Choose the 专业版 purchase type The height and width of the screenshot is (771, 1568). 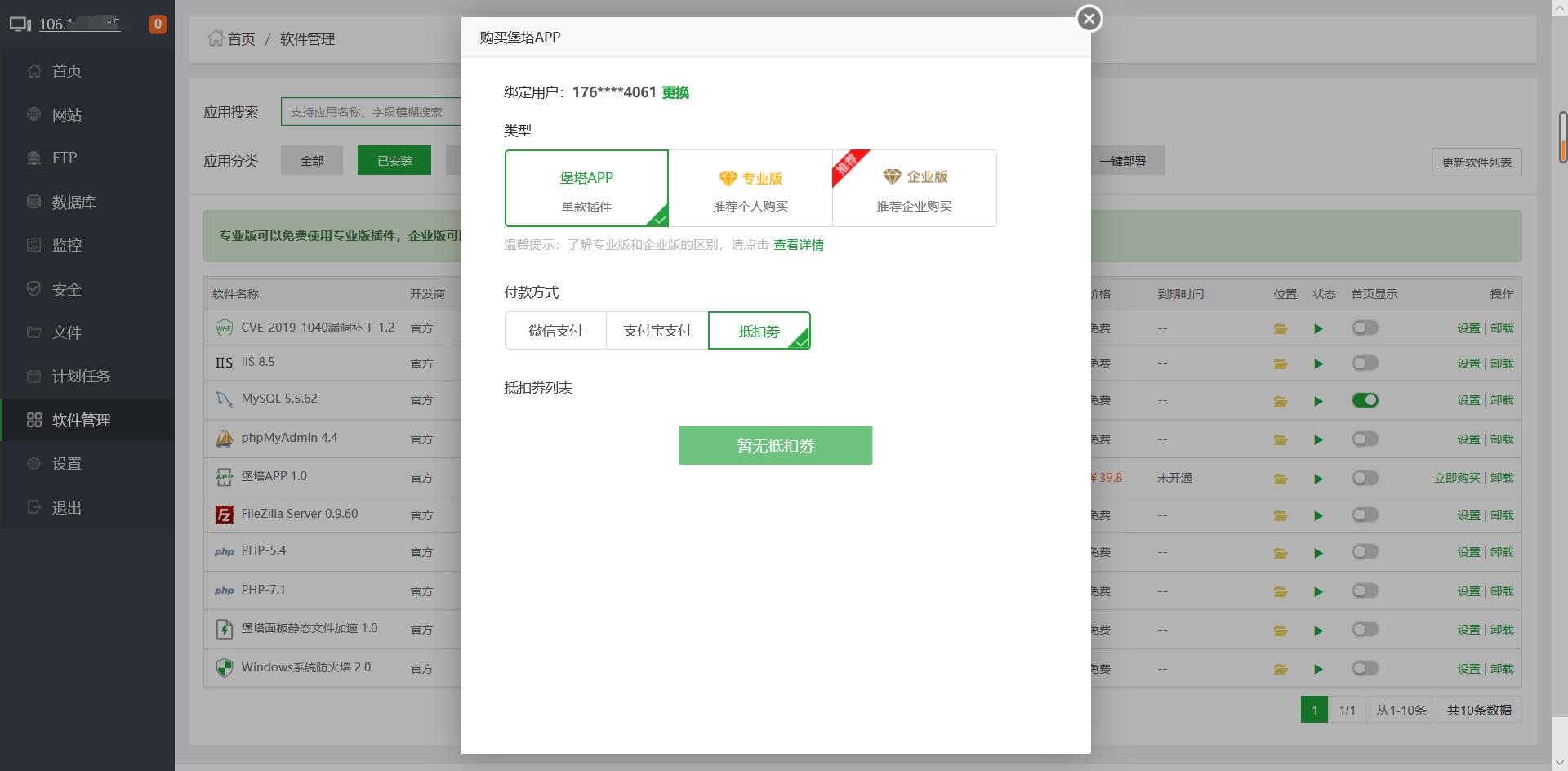tap(751, 188)
